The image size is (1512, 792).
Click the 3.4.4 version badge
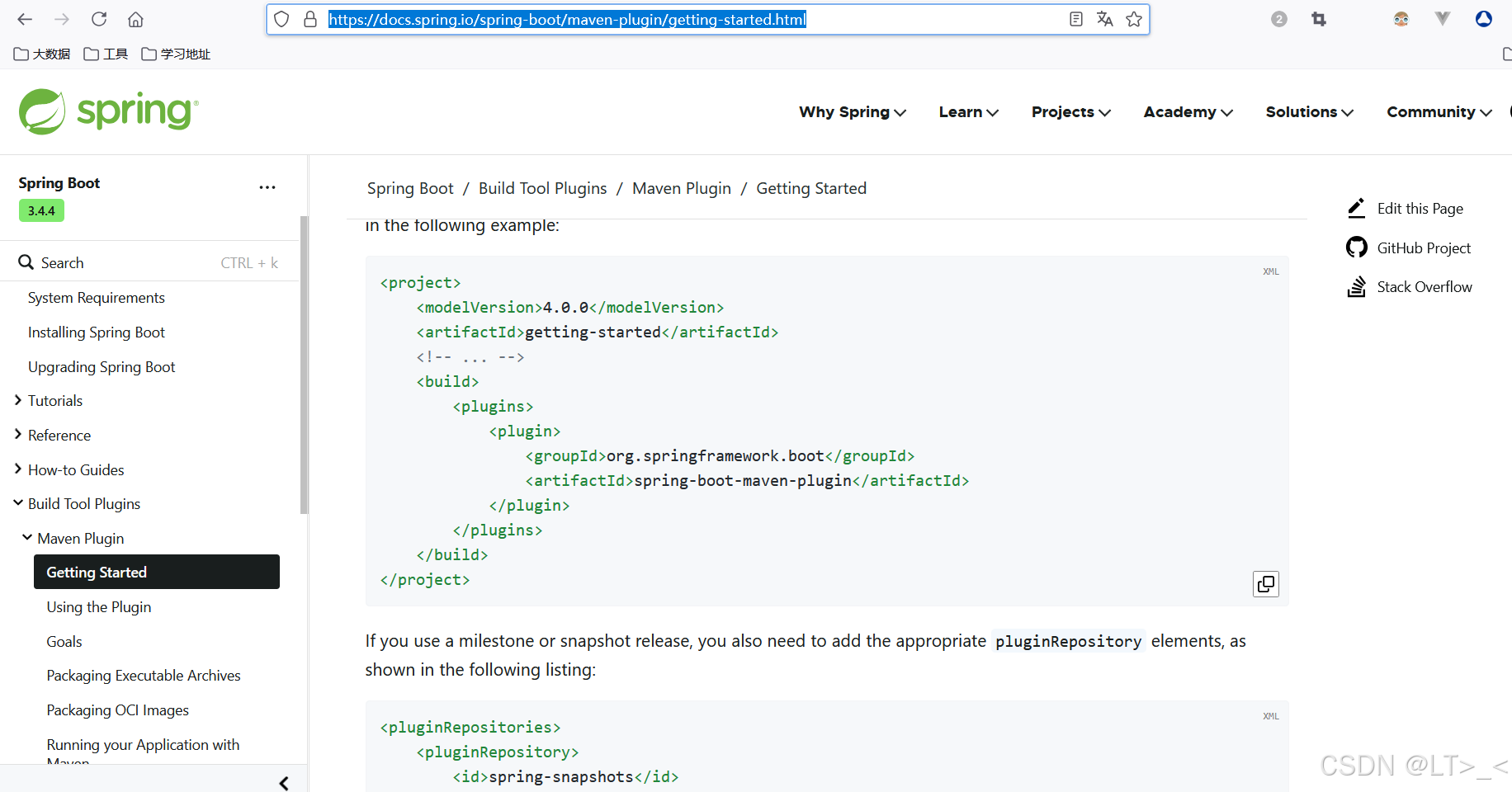point(41,210)
